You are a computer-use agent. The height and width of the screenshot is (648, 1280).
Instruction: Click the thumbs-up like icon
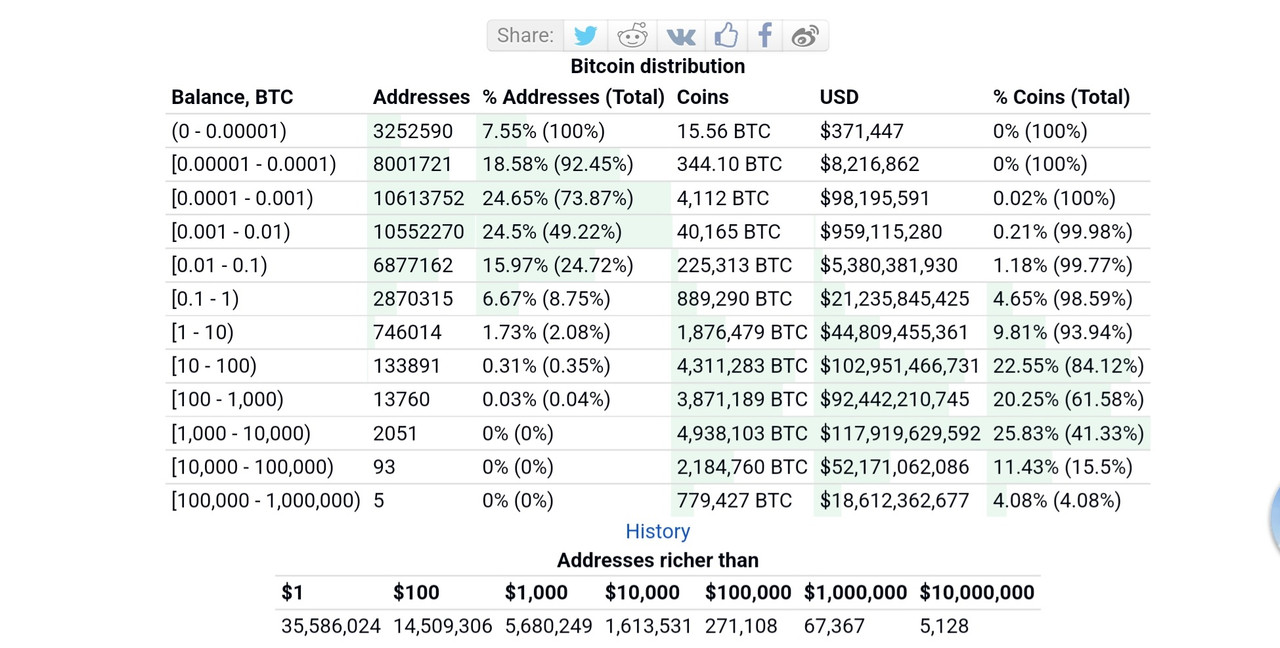tap(726, 36)
